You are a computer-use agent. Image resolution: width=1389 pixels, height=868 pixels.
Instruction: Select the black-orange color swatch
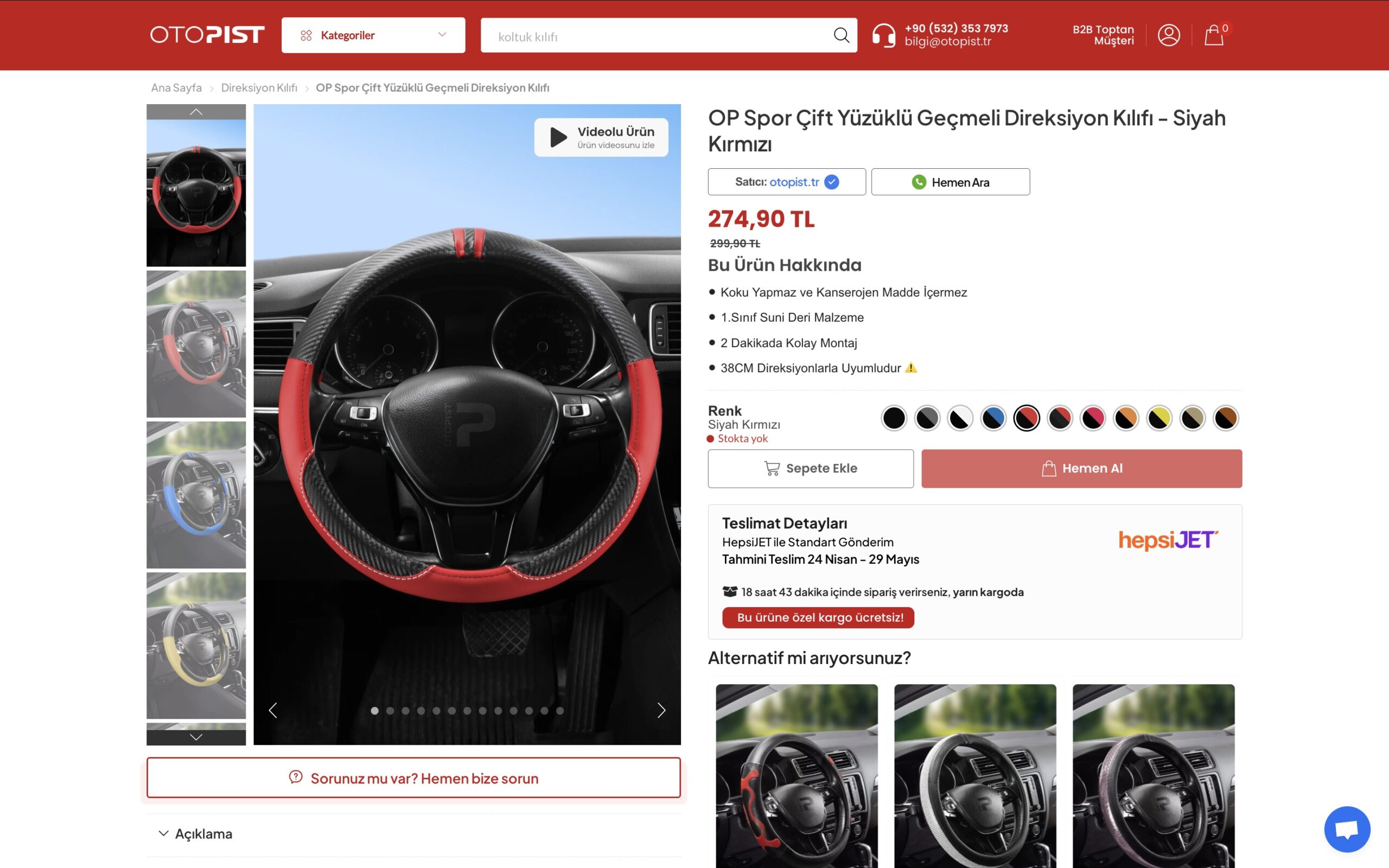click(x=1125, y=418)
